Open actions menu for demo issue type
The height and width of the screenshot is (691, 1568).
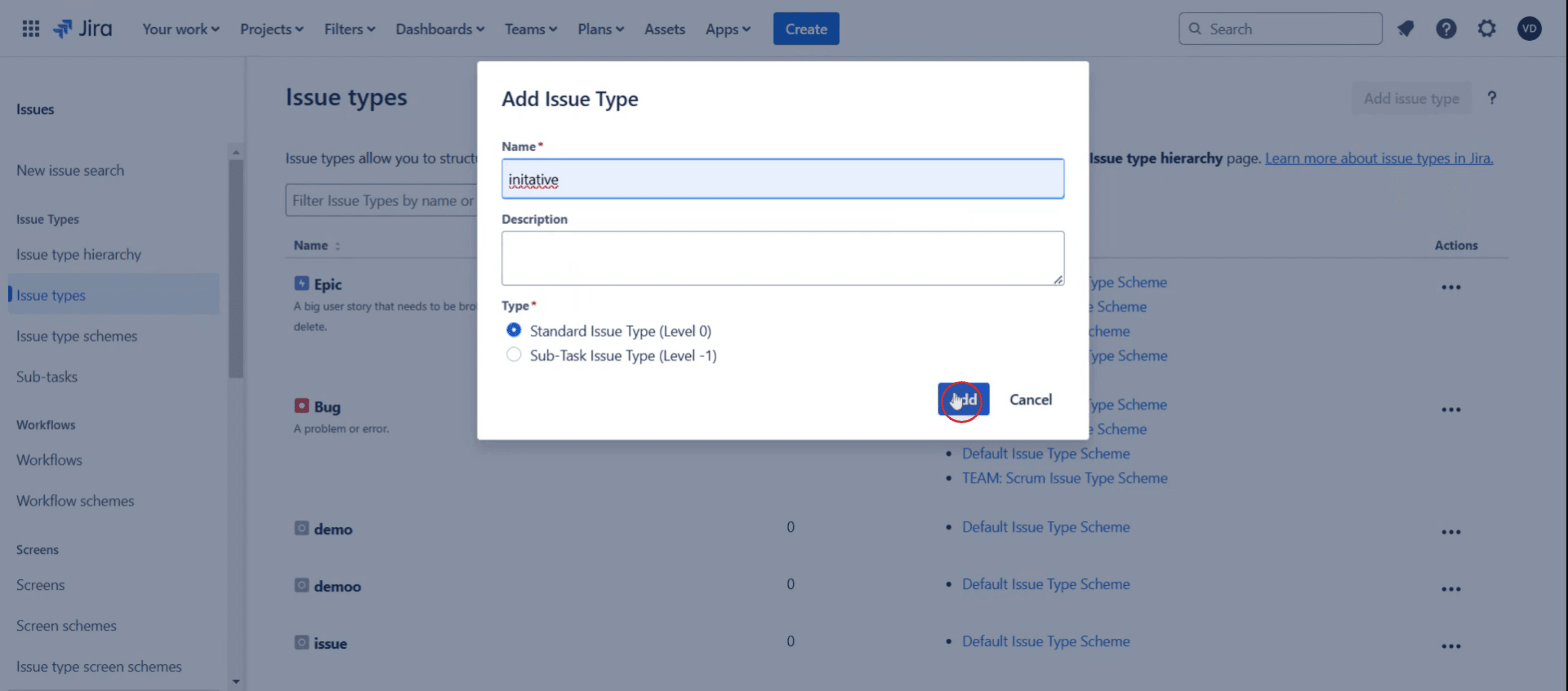pyautogui.click(x=1451, y=531)
